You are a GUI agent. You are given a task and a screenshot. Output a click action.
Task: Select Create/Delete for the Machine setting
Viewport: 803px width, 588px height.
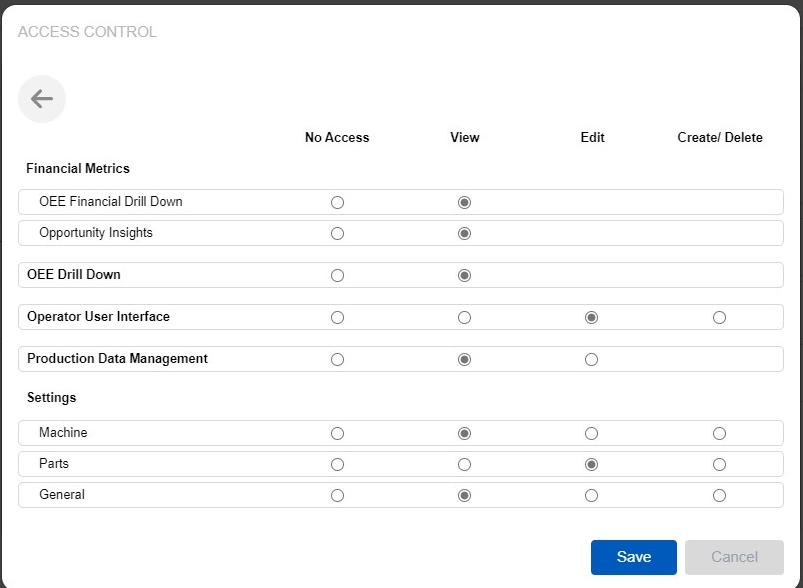click(719, 433)
